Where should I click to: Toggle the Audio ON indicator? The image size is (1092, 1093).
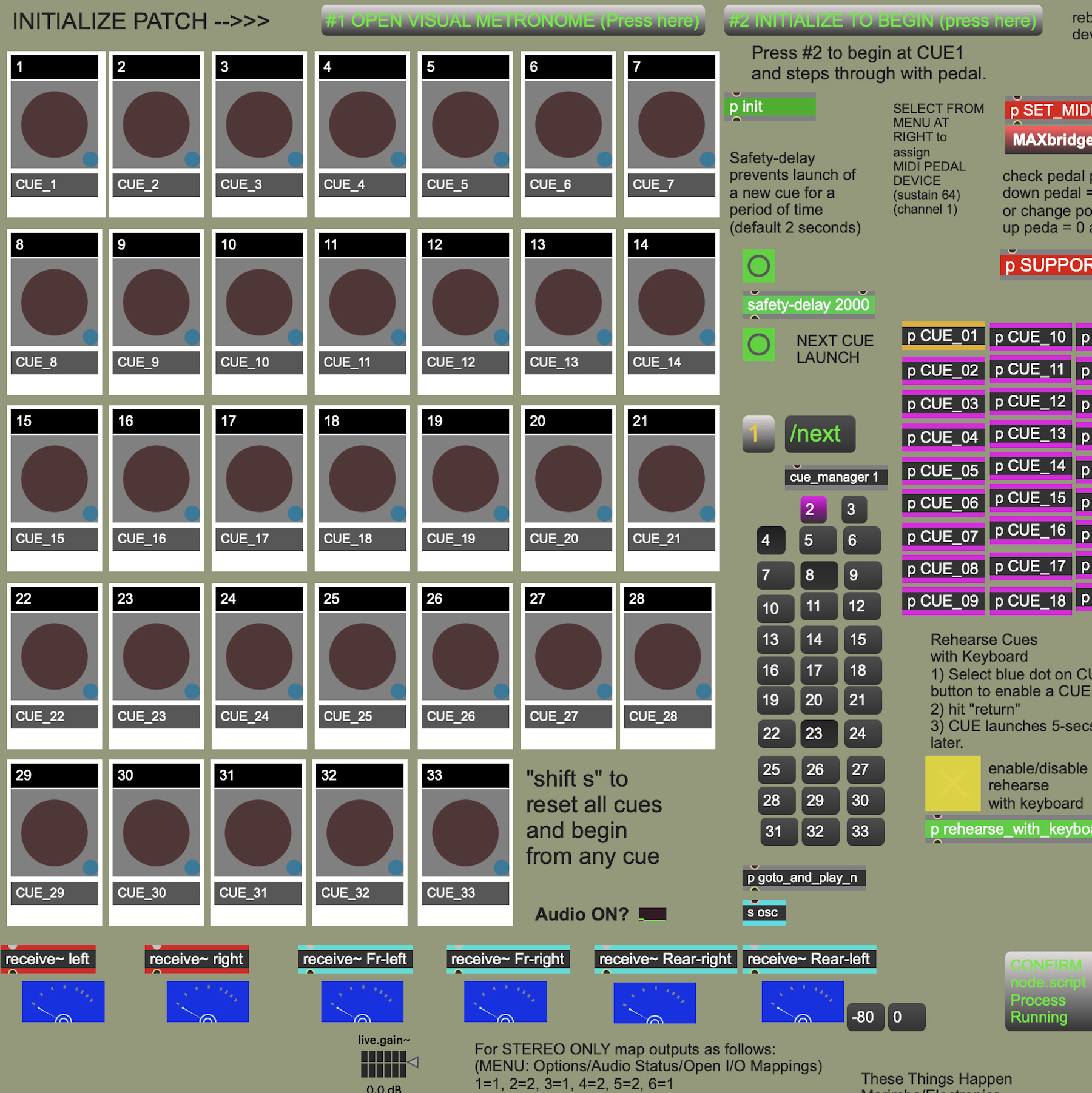coord(653,914)
